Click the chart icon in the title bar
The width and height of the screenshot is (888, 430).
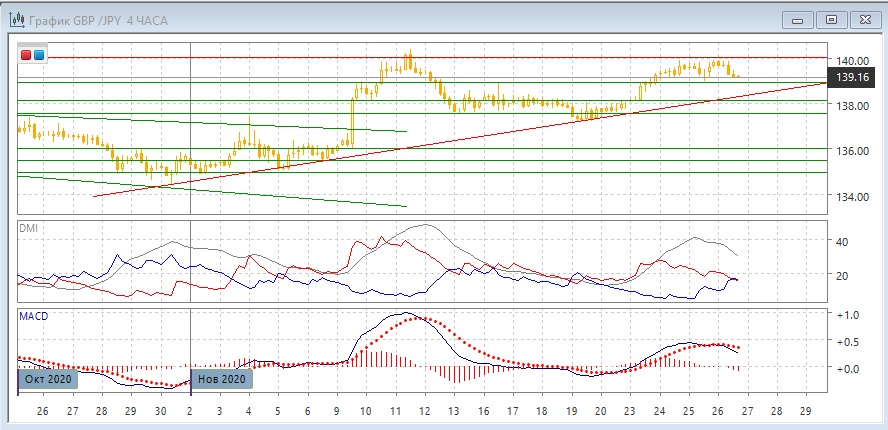point(17,18)
